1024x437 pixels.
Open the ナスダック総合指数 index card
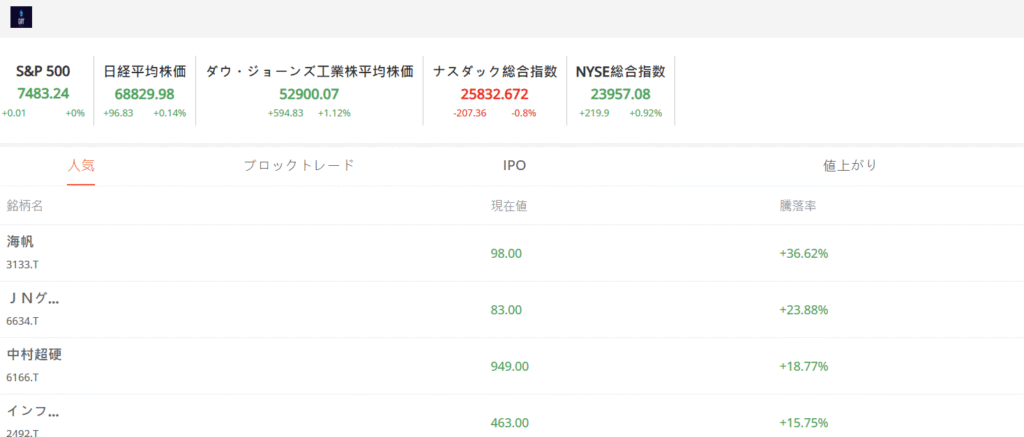click(x=495, y=91)
